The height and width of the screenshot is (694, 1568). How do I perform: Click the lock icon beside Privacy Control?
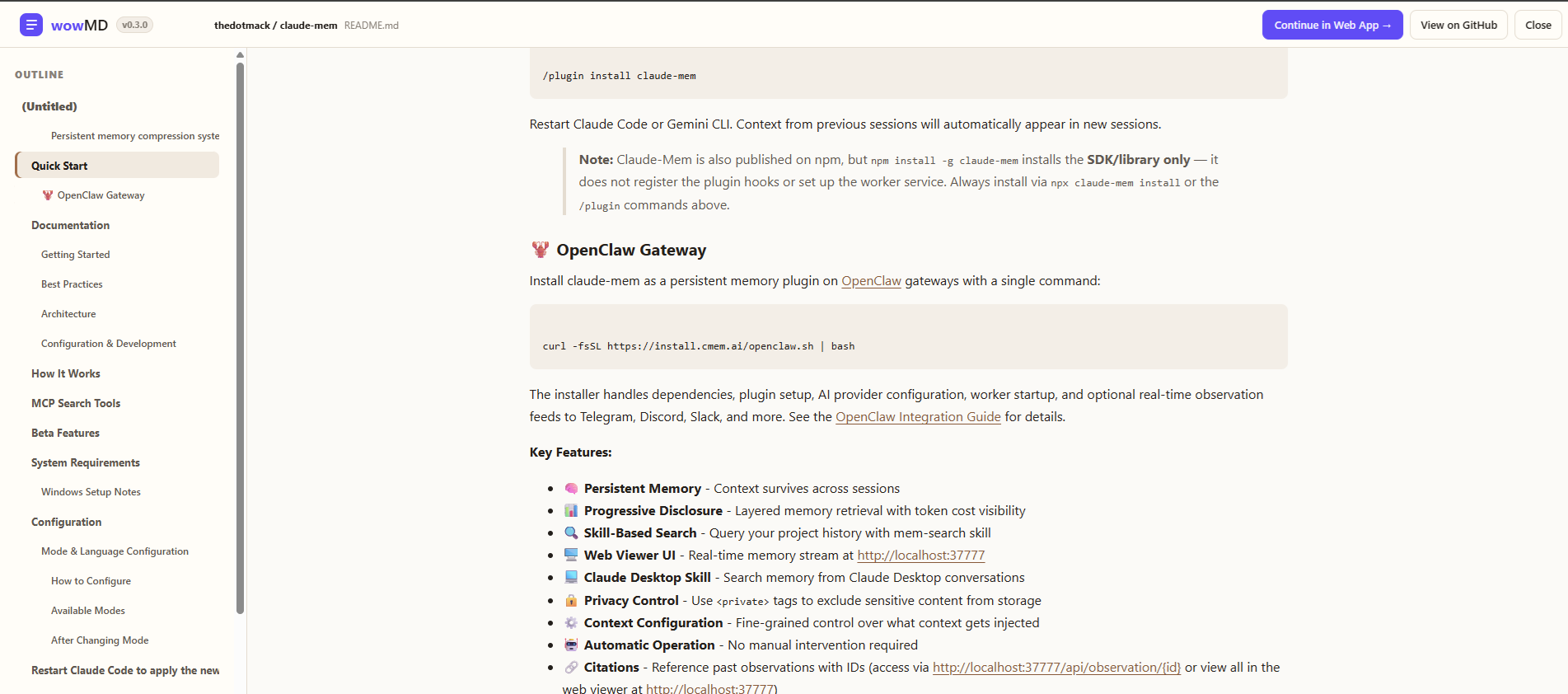[571, 601]
